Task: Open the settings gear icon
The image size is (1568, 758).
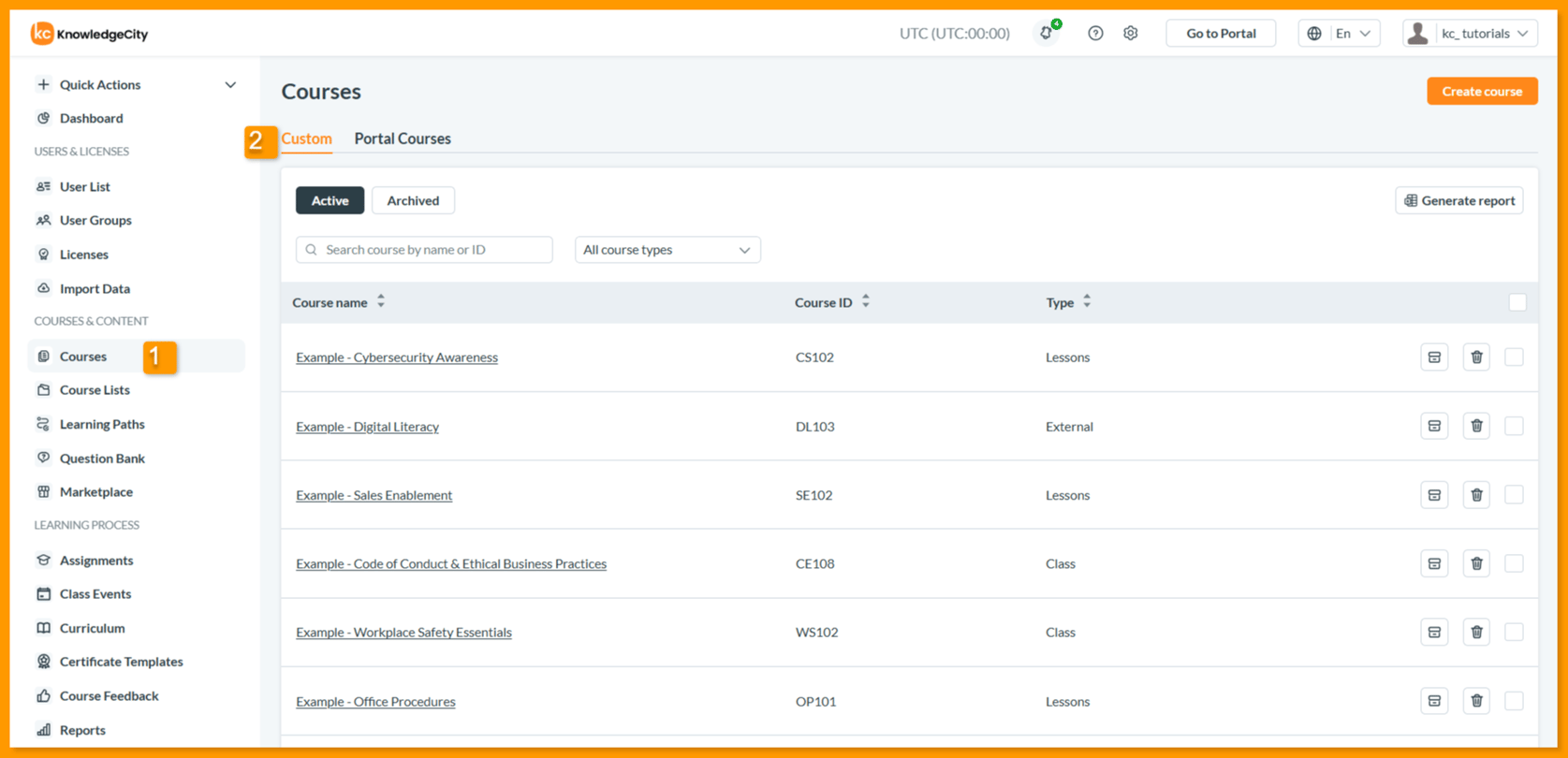Action: click(x=1131, y=33)
